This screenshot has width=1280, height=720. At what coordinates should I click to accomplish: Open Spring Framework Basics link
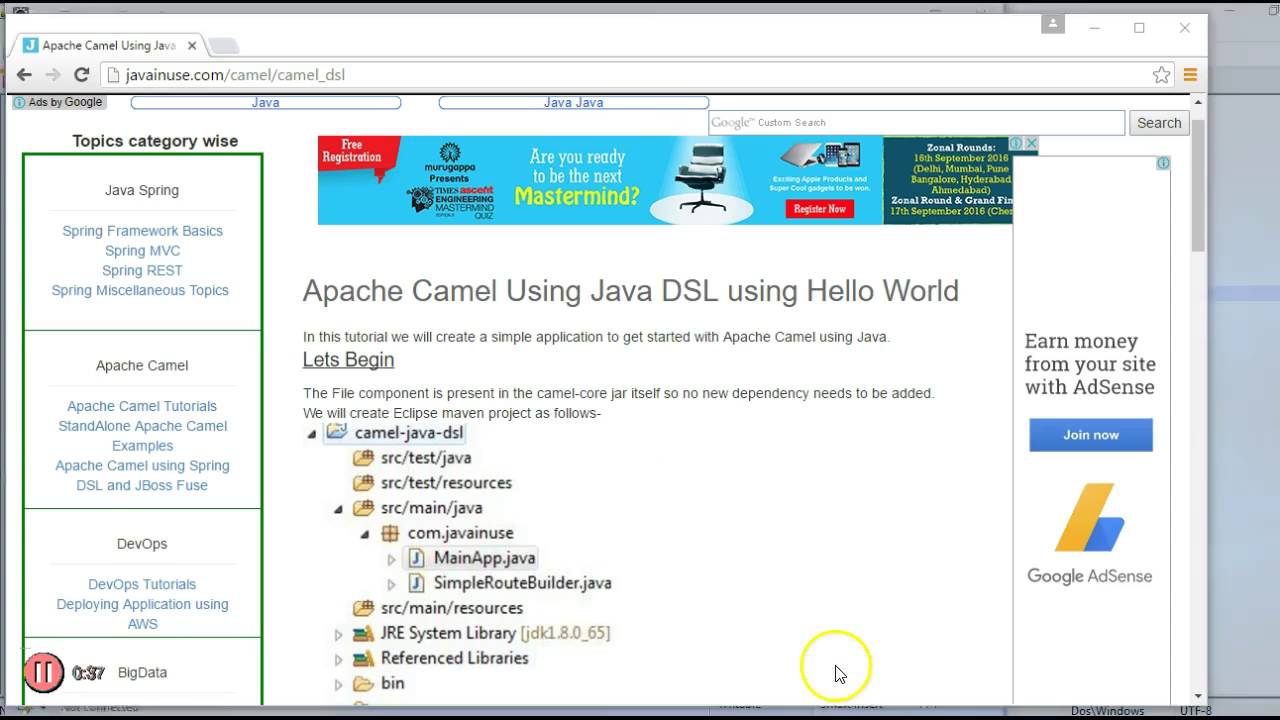point(142,231)
